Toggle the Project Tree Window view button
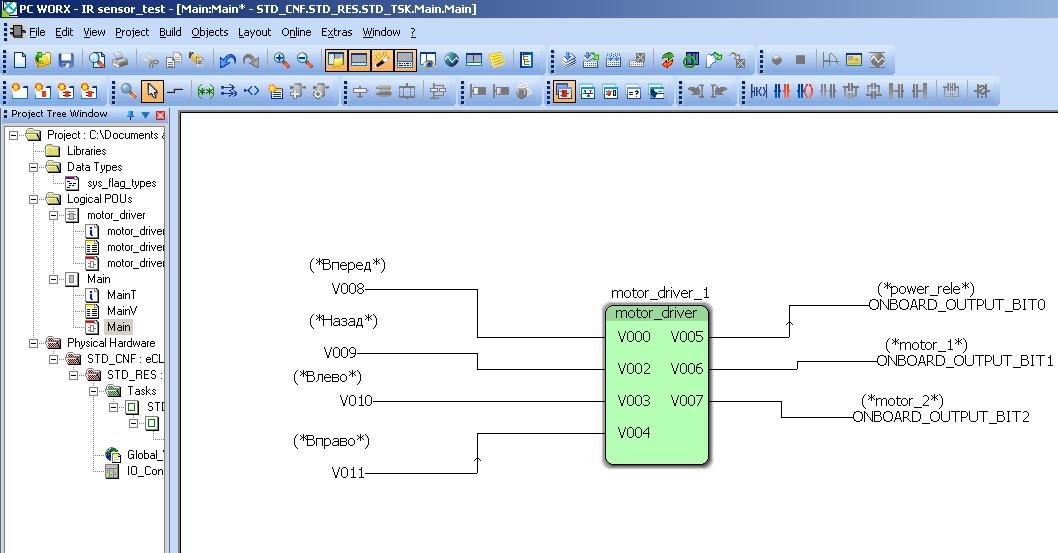The height and width of the screenshot is (553, 1058). [x=336, y=60]
